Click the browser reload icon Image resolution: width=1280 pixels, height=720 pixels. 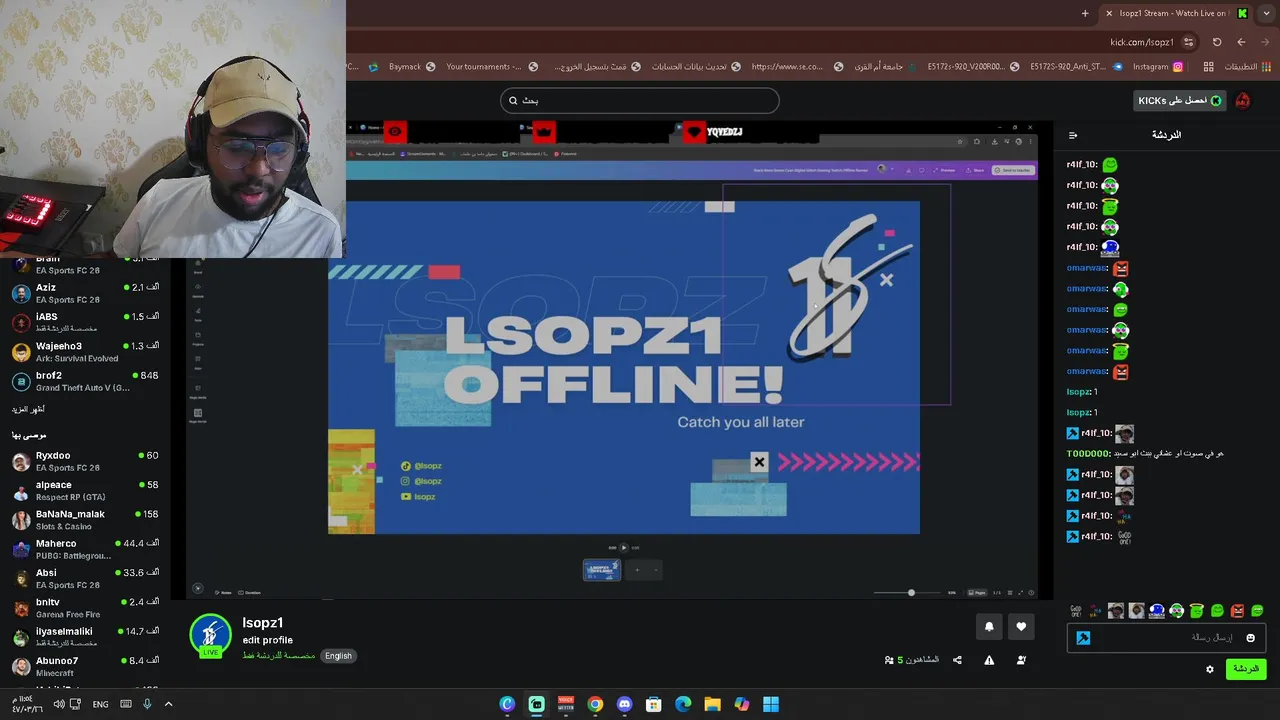coord(1217,42)
